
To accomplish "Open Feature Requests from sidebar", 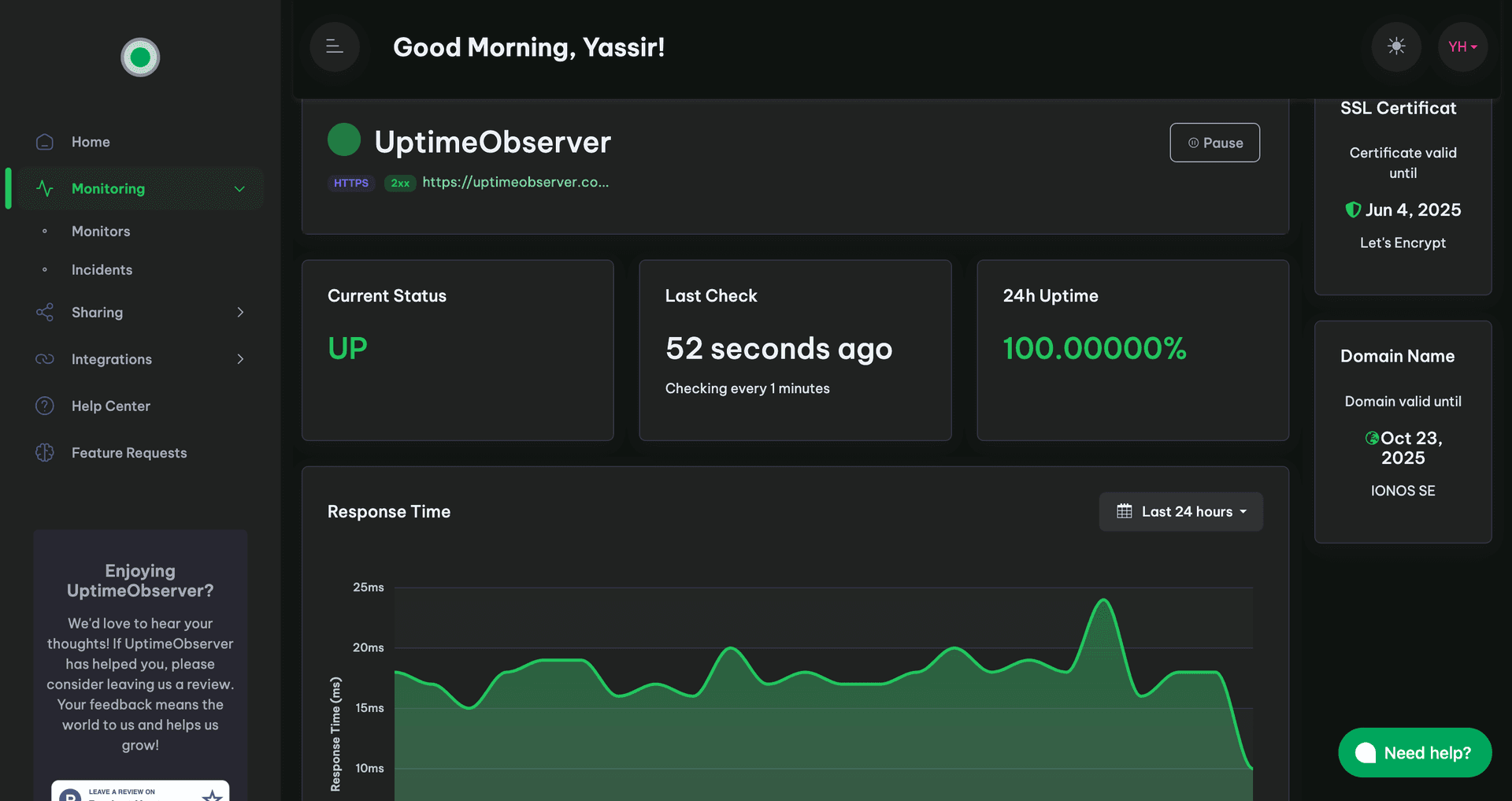I will point(129,453).
